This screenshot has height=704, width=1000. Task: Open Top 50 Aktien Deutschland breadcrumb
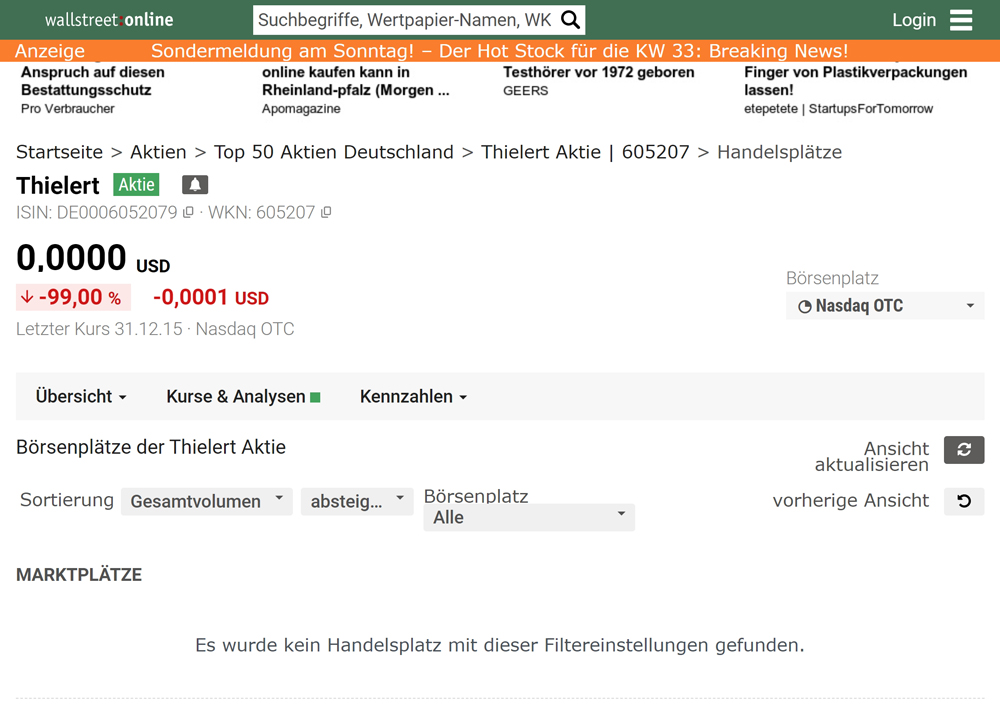(334, 152)
